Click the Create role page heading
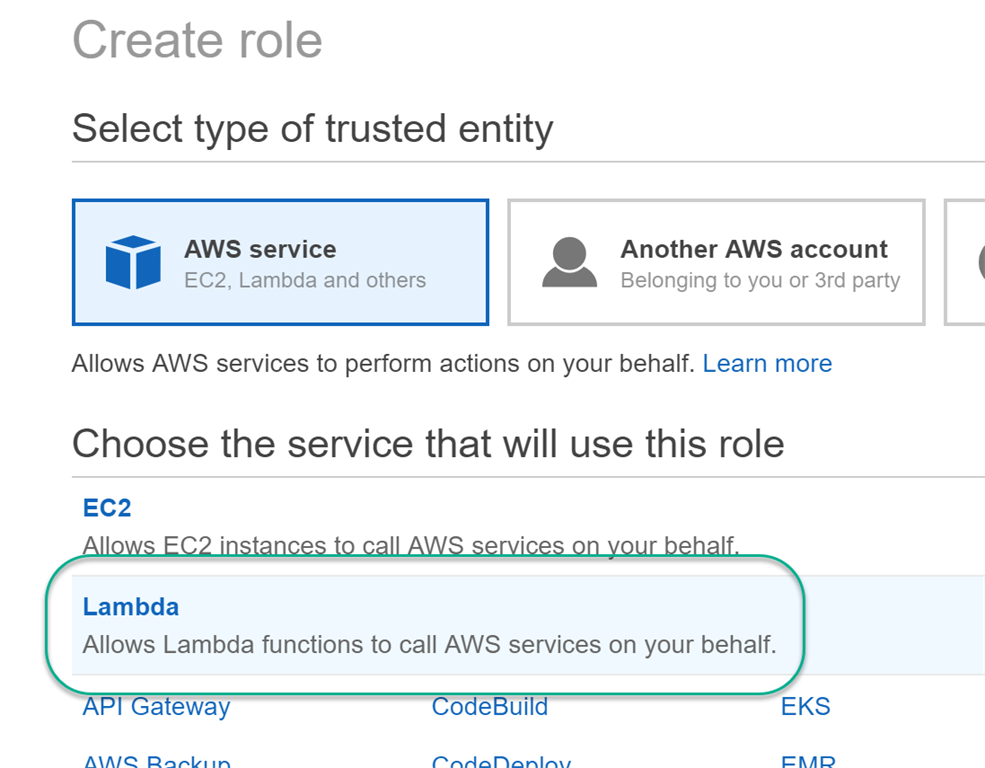 click(197, 40)
